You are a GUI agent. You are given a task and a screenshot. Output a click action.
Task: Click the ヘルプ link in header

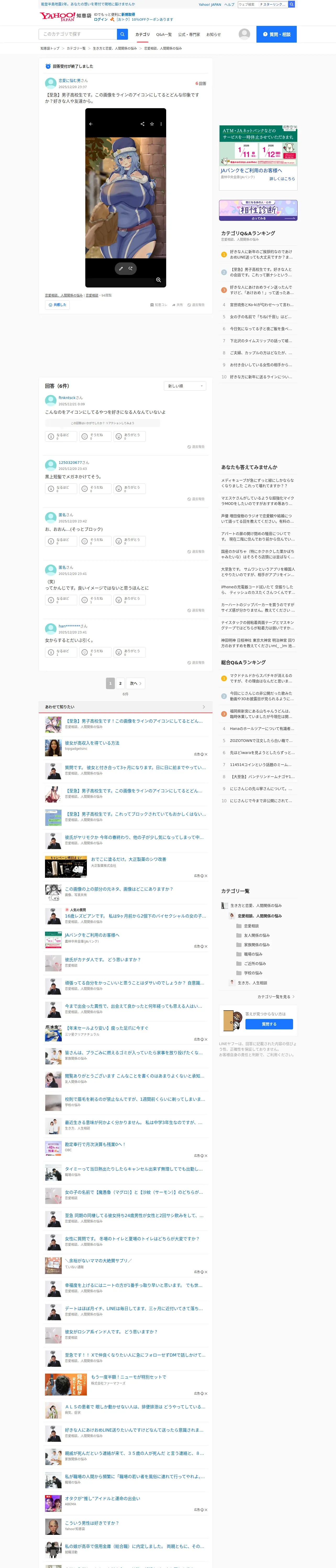[x=229, y=4]
